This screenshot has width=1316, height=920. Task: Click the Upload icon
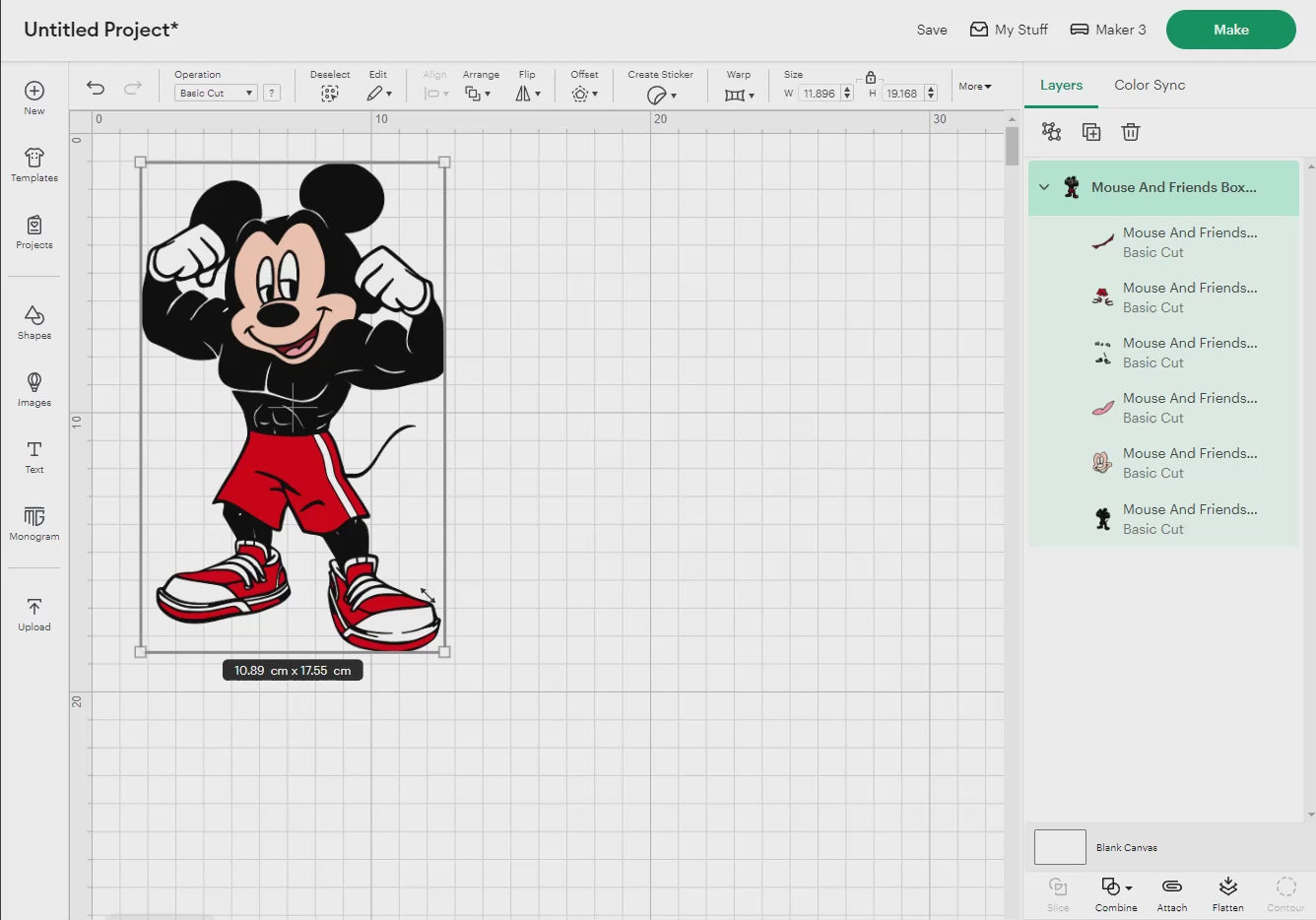tap(34, 607)
